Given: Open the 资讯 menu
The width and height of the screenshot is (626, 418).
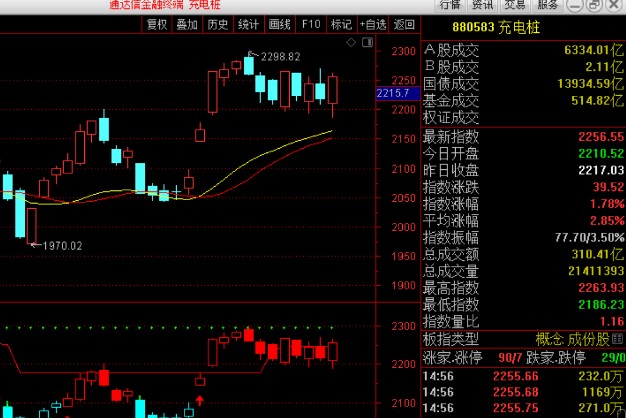Looking at the screenshot, I should click(482, 5).
